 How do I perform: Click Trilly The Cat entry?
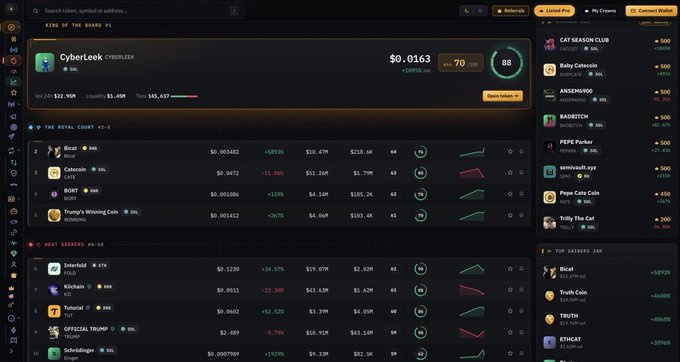tap(607, 222)
